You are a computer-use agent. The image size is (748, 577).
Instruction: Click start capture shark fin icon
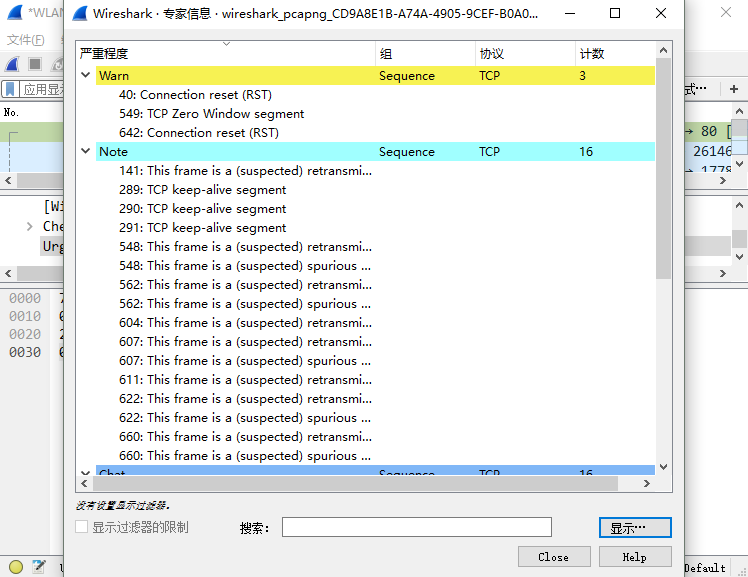tap(12, 64)
